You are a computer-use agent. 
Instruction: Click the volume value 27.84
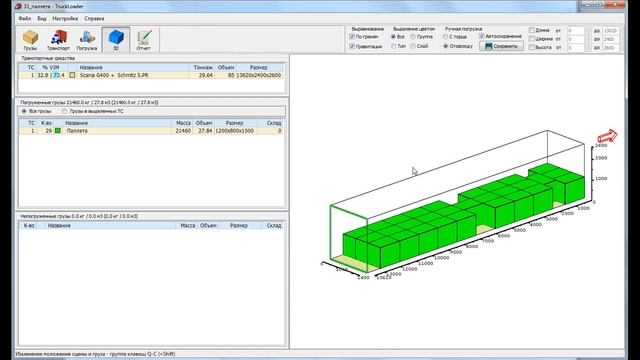[205, 131]
